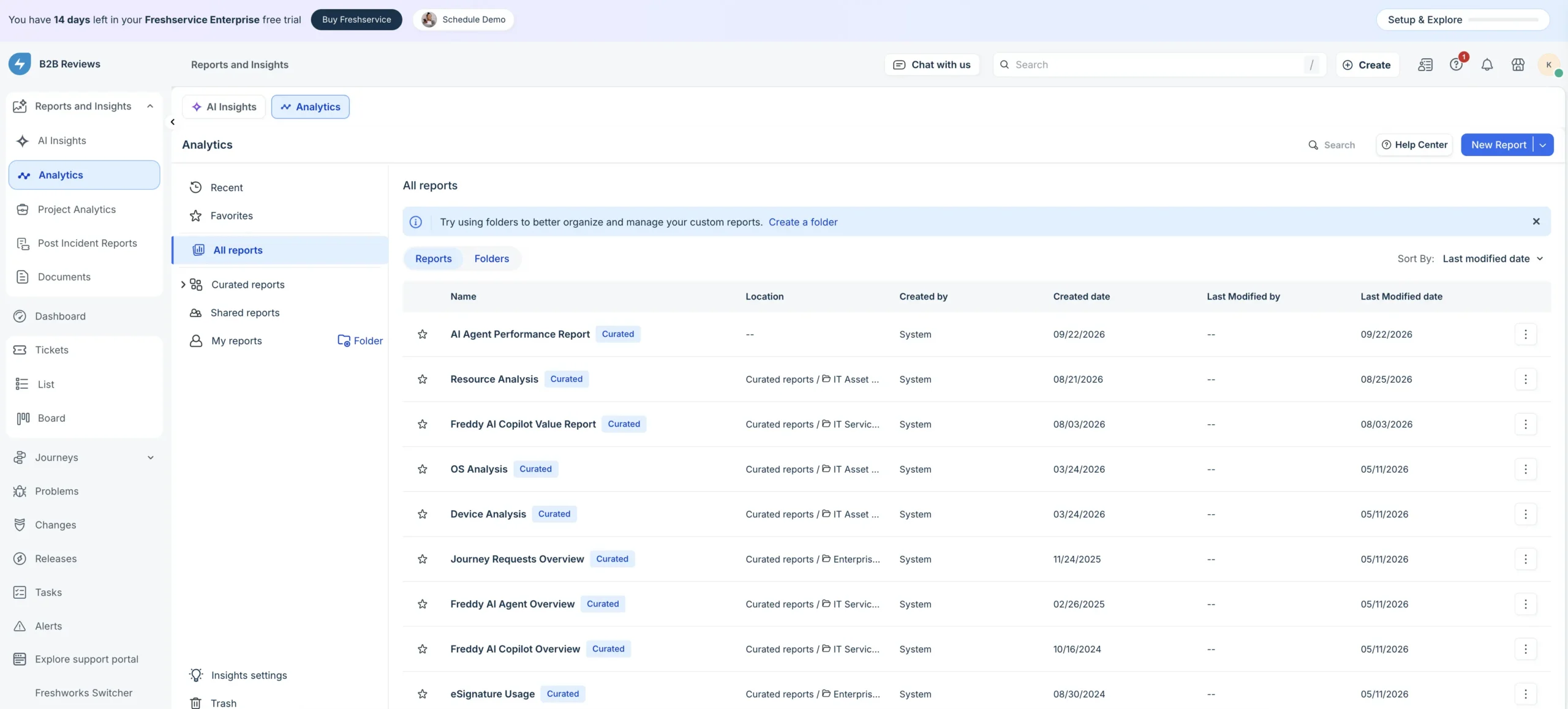The width and height of the screenshot is (1568, 709).
Task: Create a new Folder next to My reports
Action: (x=360, y=341)
